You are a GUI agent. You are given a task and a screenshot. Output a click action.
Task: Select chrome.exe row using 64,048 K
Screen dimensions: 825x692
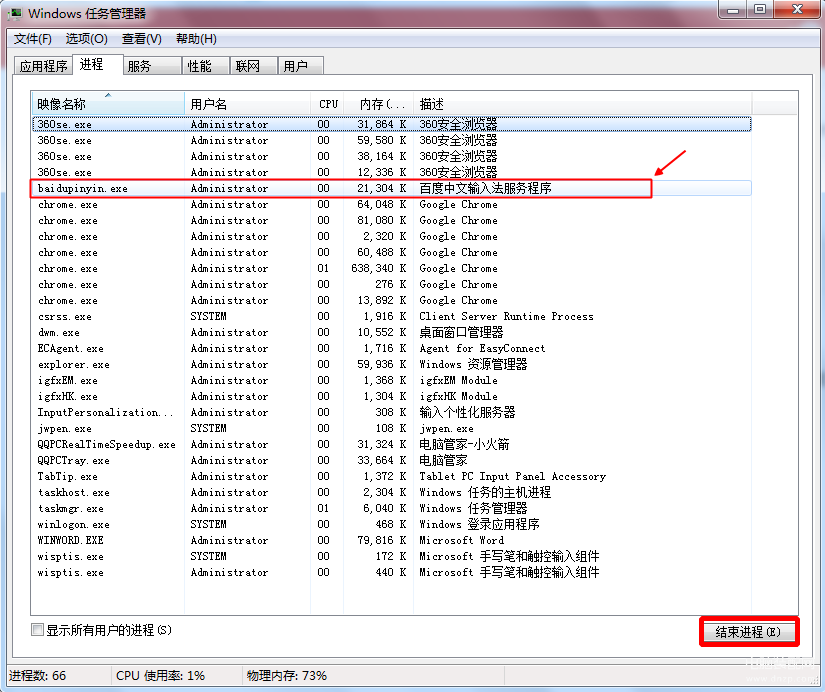click(391, 204)
